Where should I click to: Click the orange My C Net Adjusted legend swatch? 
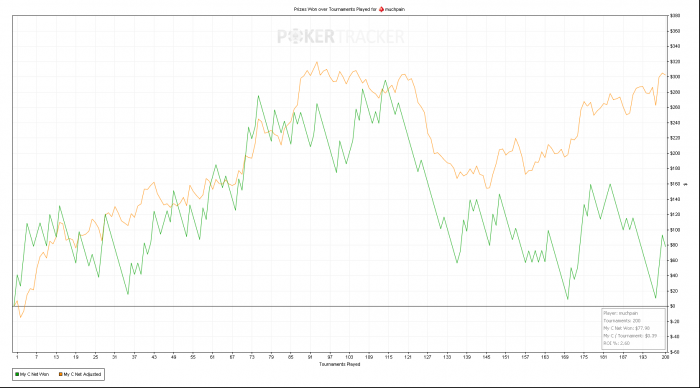(x=61, y=374)
